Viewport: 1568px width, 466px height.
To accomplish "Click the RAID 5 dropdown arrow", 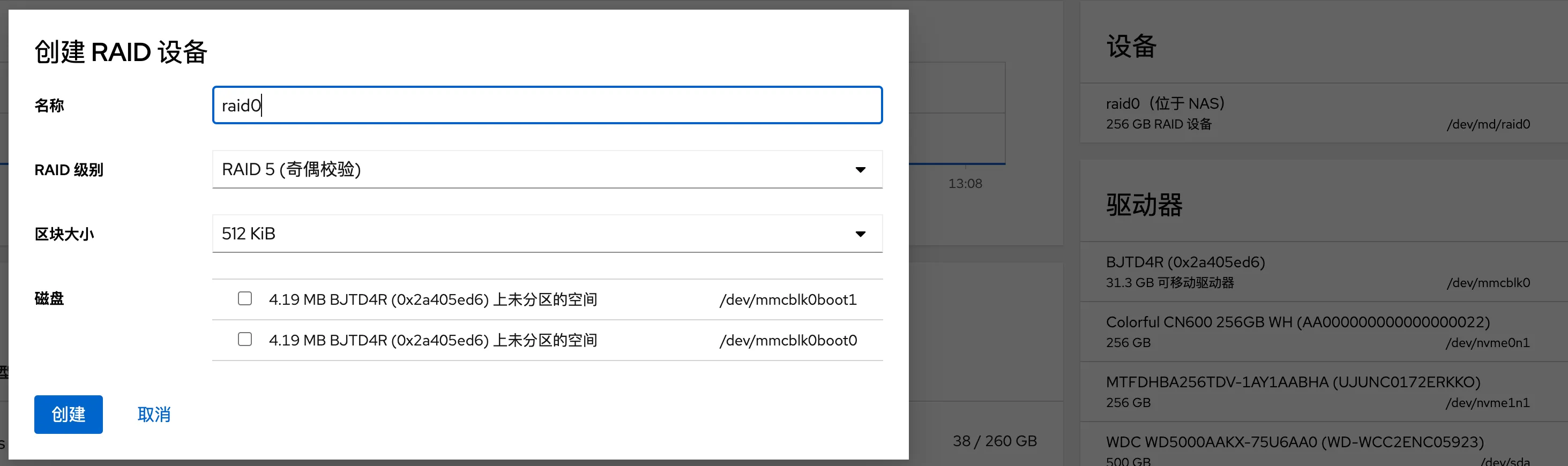I will pyautogui.click(x=860, y=170).
